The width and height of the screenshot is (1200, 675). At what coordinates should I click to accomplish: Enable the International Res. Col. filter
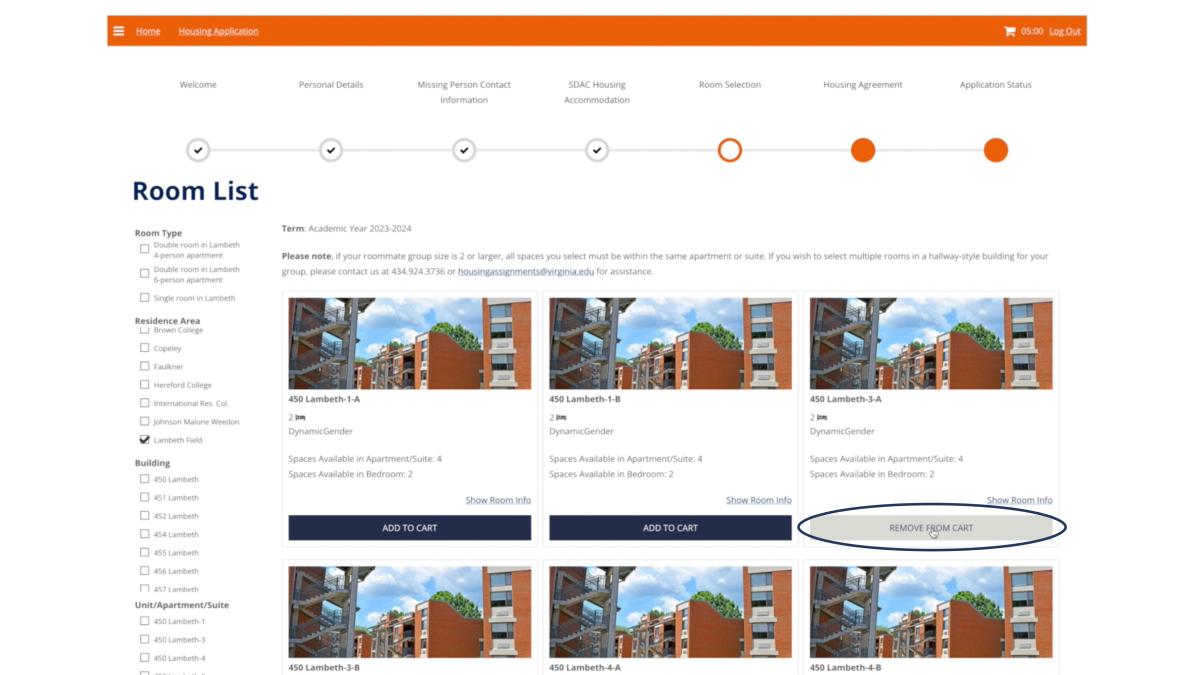145,403
